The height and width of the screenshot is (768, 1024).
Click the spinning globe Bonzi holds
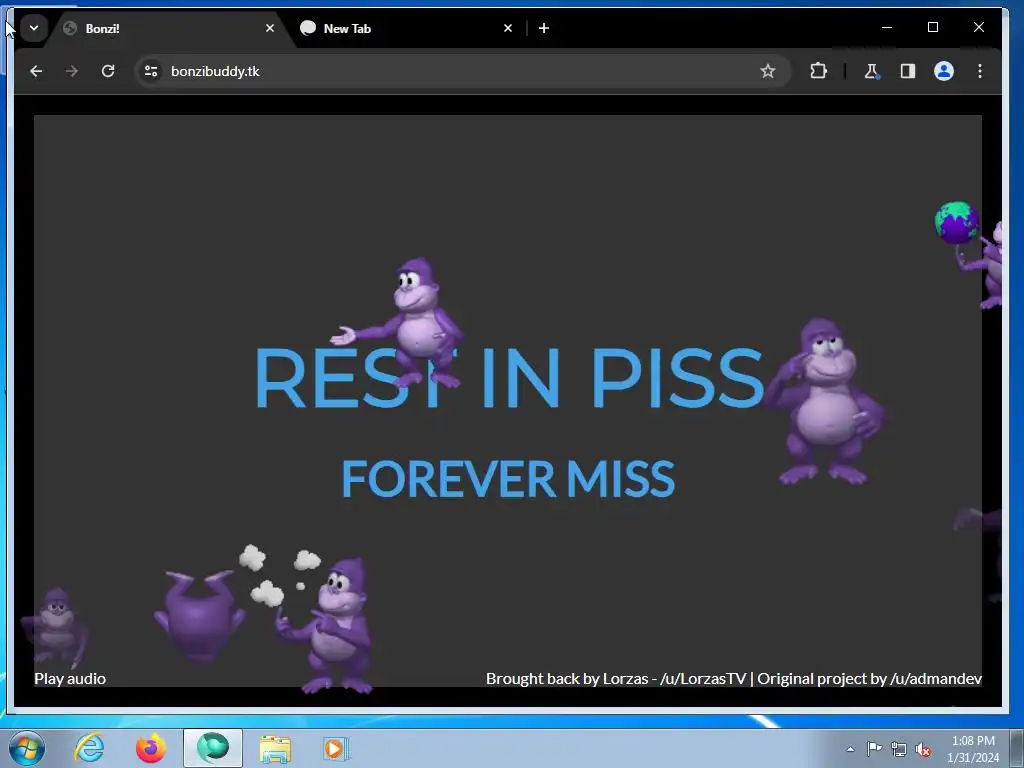pyautogui.click(x=957, y=223)
